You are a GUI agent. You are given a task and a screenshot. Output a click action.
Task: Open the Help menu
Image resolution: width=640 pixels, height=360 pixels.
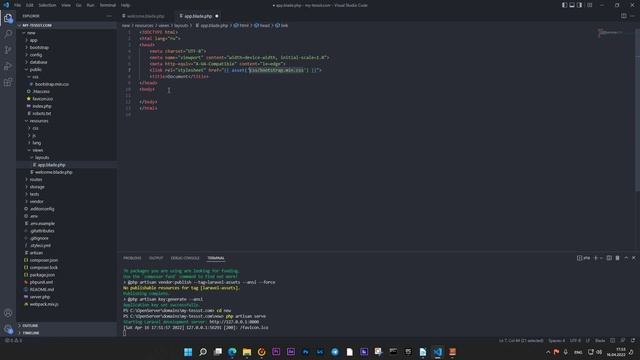125,5
